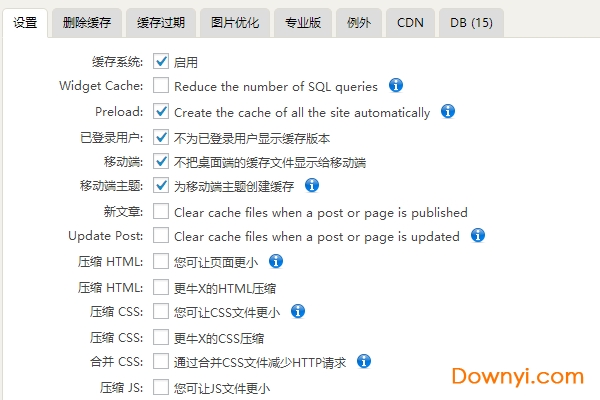Switch to the 删除缓存 tab
The image size is (600, 400).
(87, 21)
